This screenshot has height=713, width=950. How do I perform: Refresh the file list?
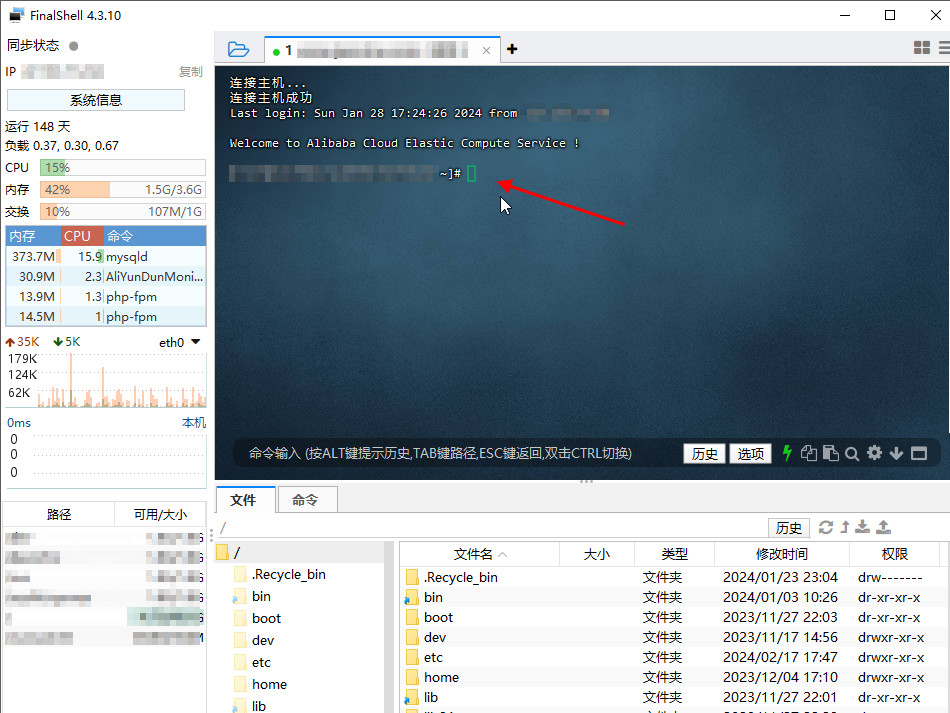click(x=826, y=527)
